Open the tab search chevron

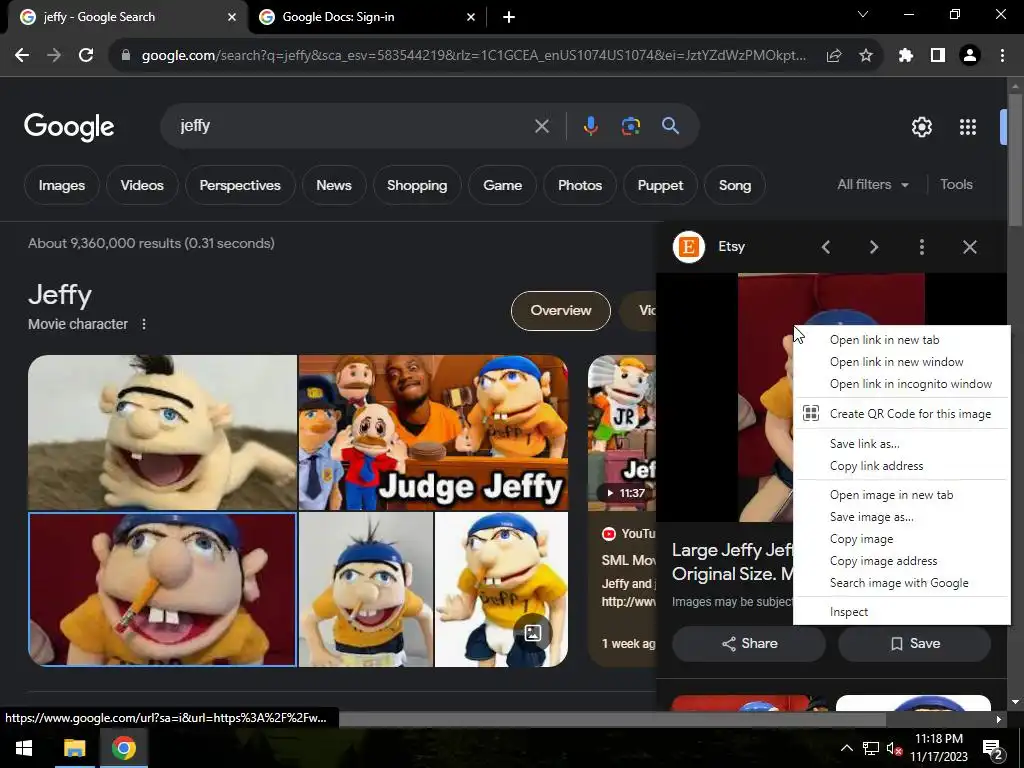tap(863, 14)
